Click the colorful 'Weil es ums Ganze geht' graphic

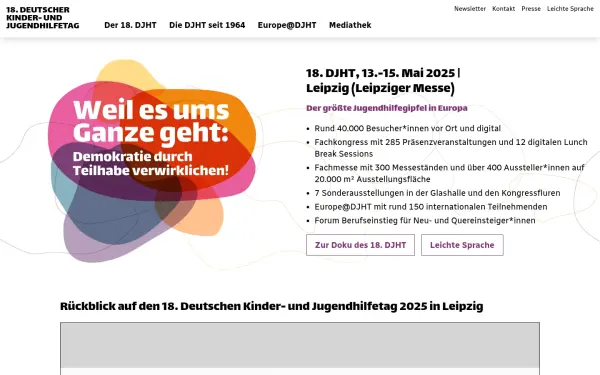(x=152, y=161)
